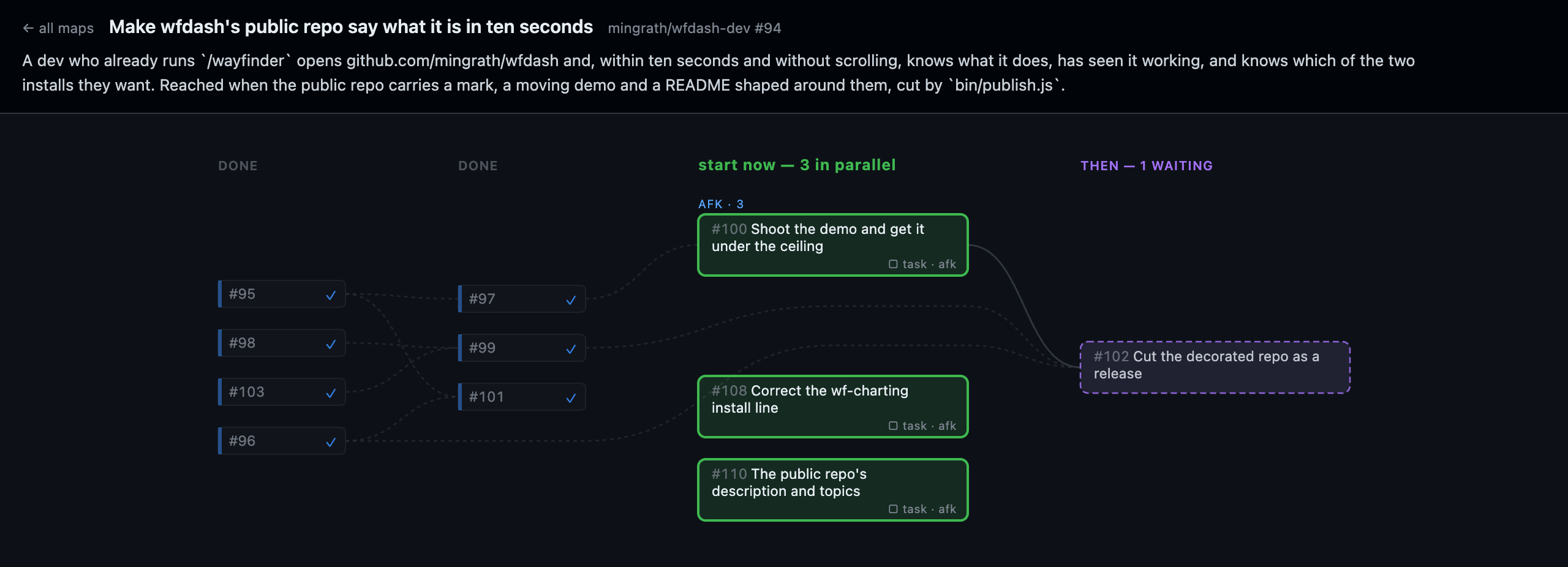Screen dimensions: 1568x567
Task: Click the checkmark on issue #95
Action: pos(331,295)
